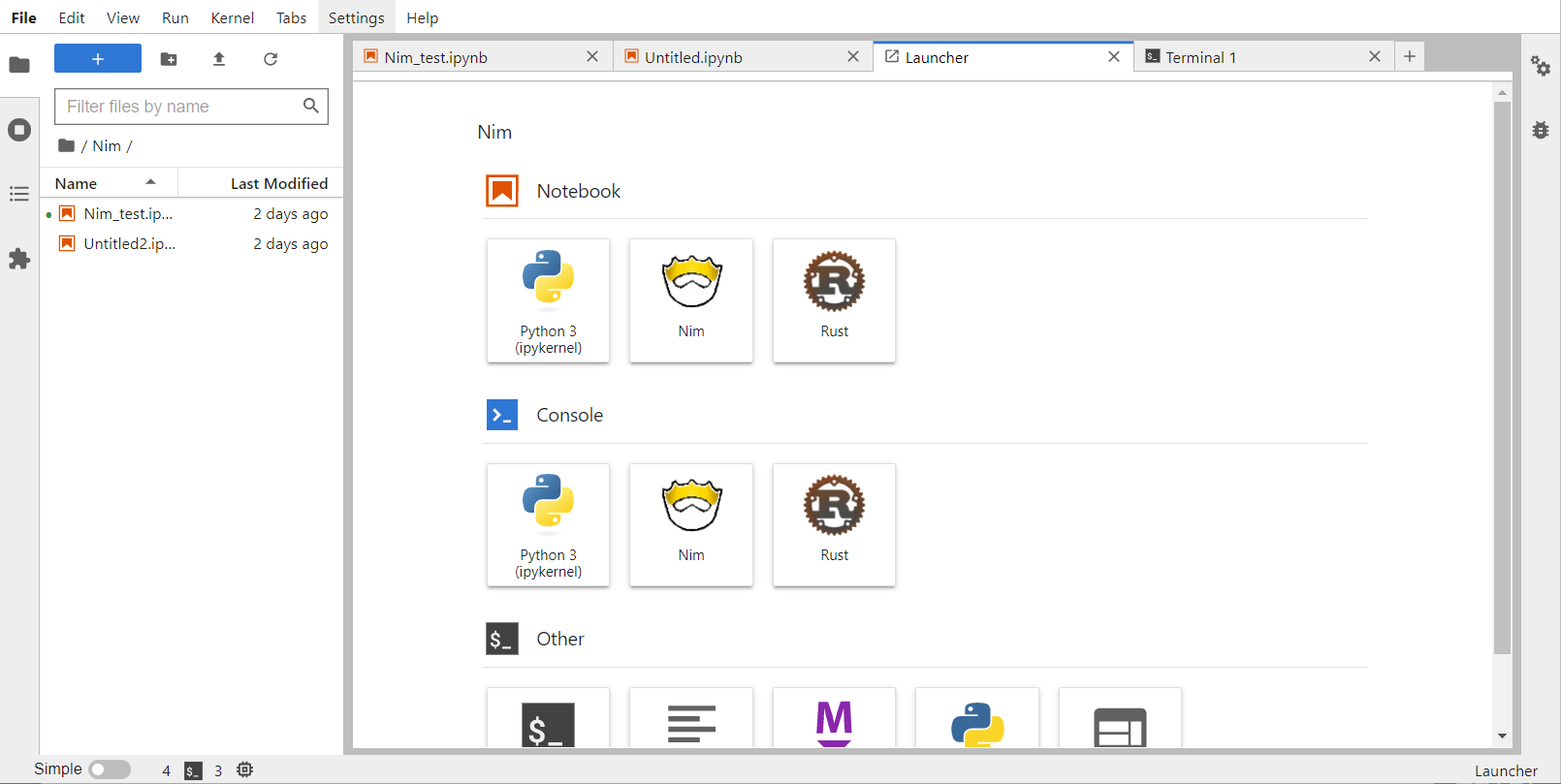The image size is (1561, 784).
Task: Start a Rust console
Action: point(834,524)
